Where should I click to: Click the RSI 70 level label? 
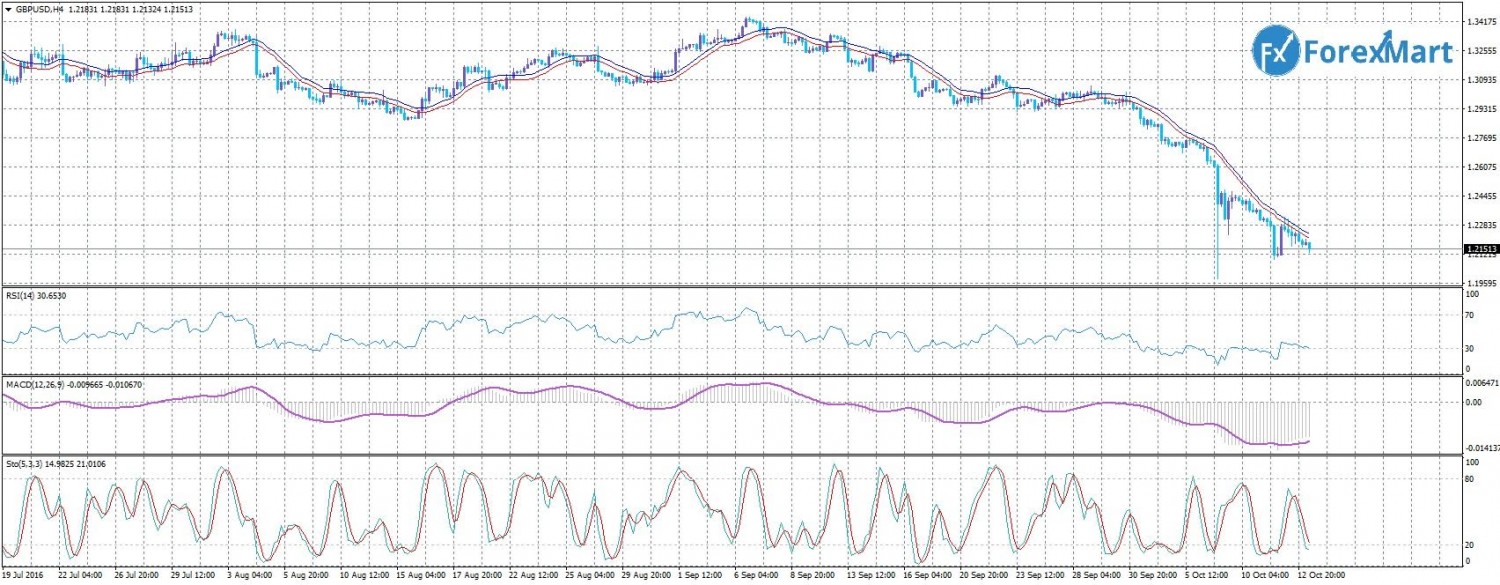1470,315
